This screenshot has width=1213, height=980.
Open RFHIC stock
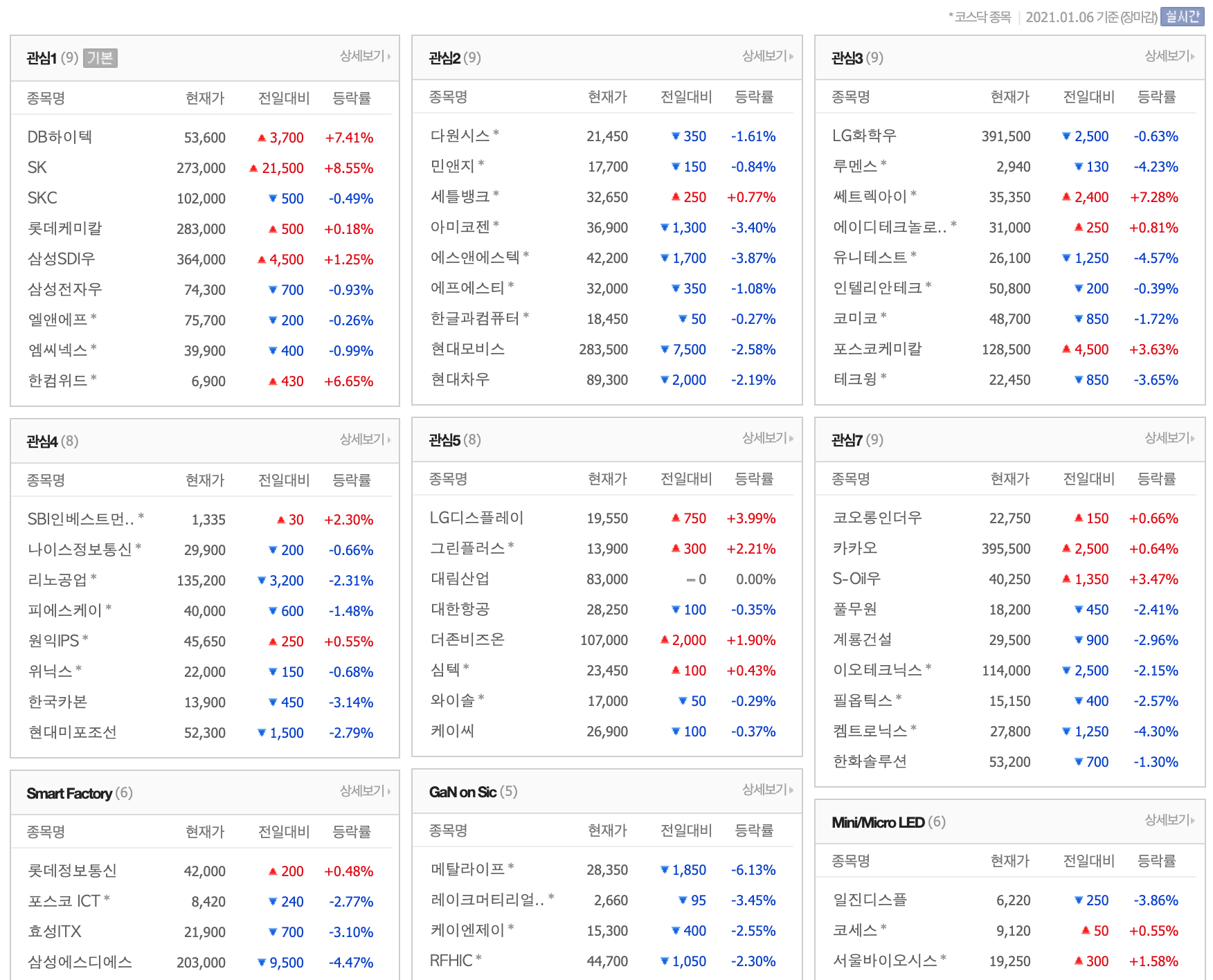(451, 961)
